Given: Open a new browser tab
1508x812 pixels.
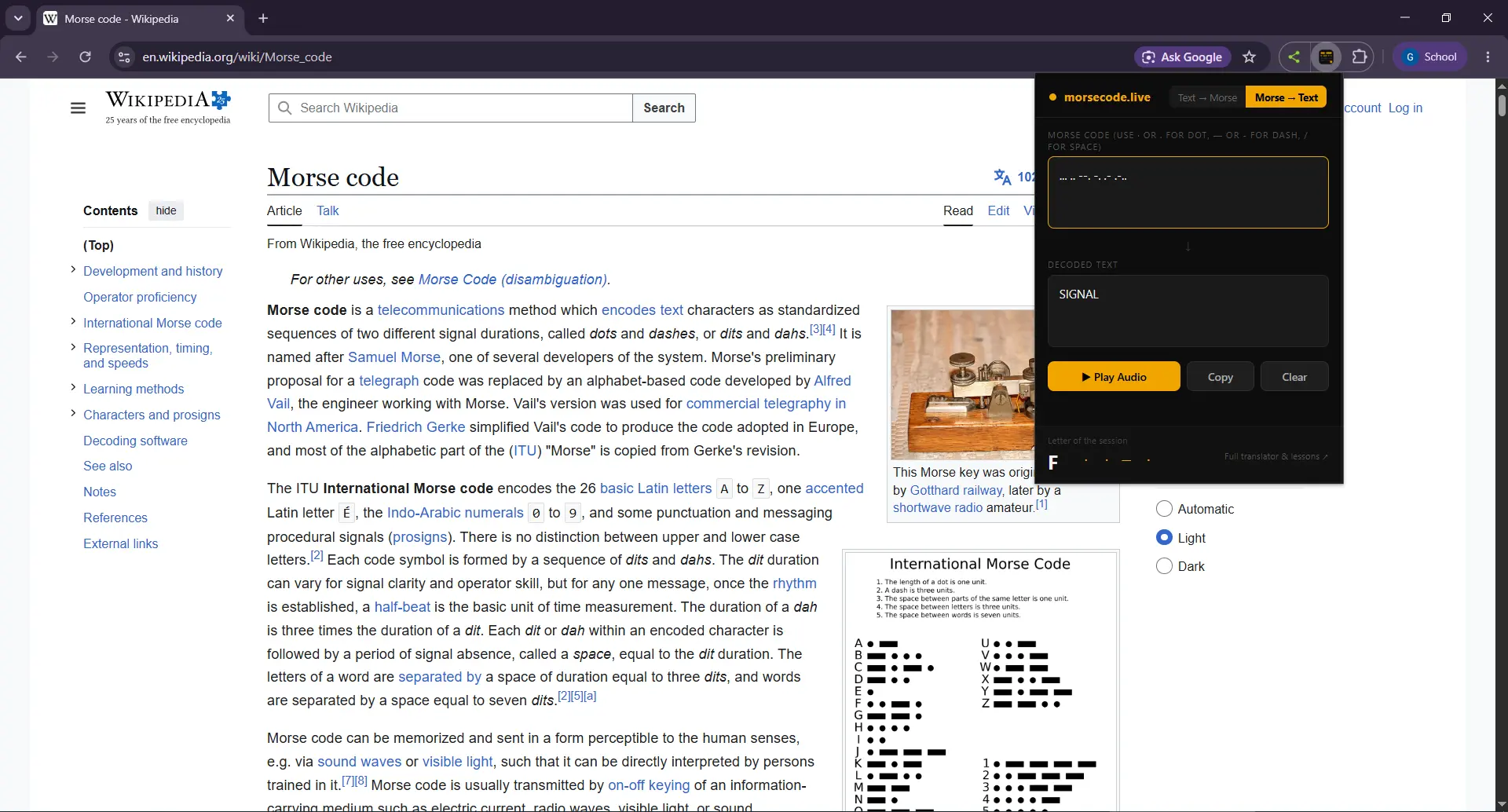Looking at the screenshot, I should 263,18.
